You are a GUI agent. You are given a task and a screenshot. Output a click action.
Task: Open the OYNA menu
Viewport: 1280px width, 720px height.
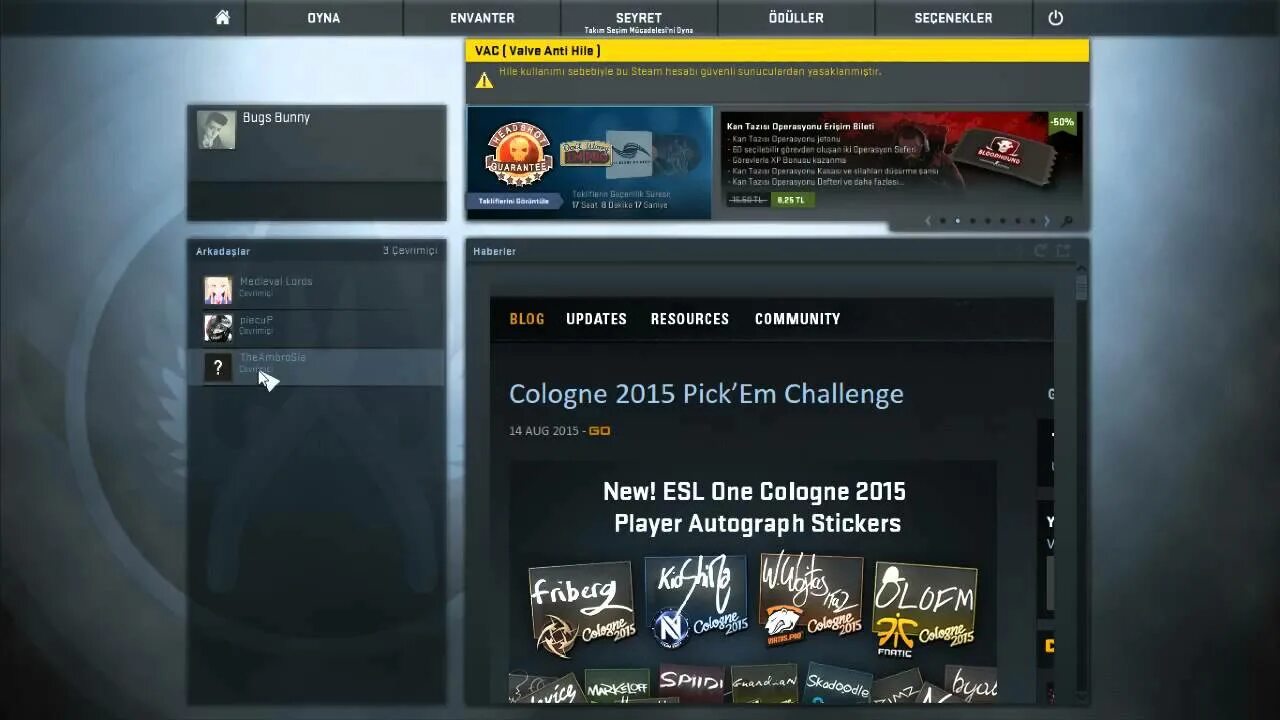coord(323,18)
